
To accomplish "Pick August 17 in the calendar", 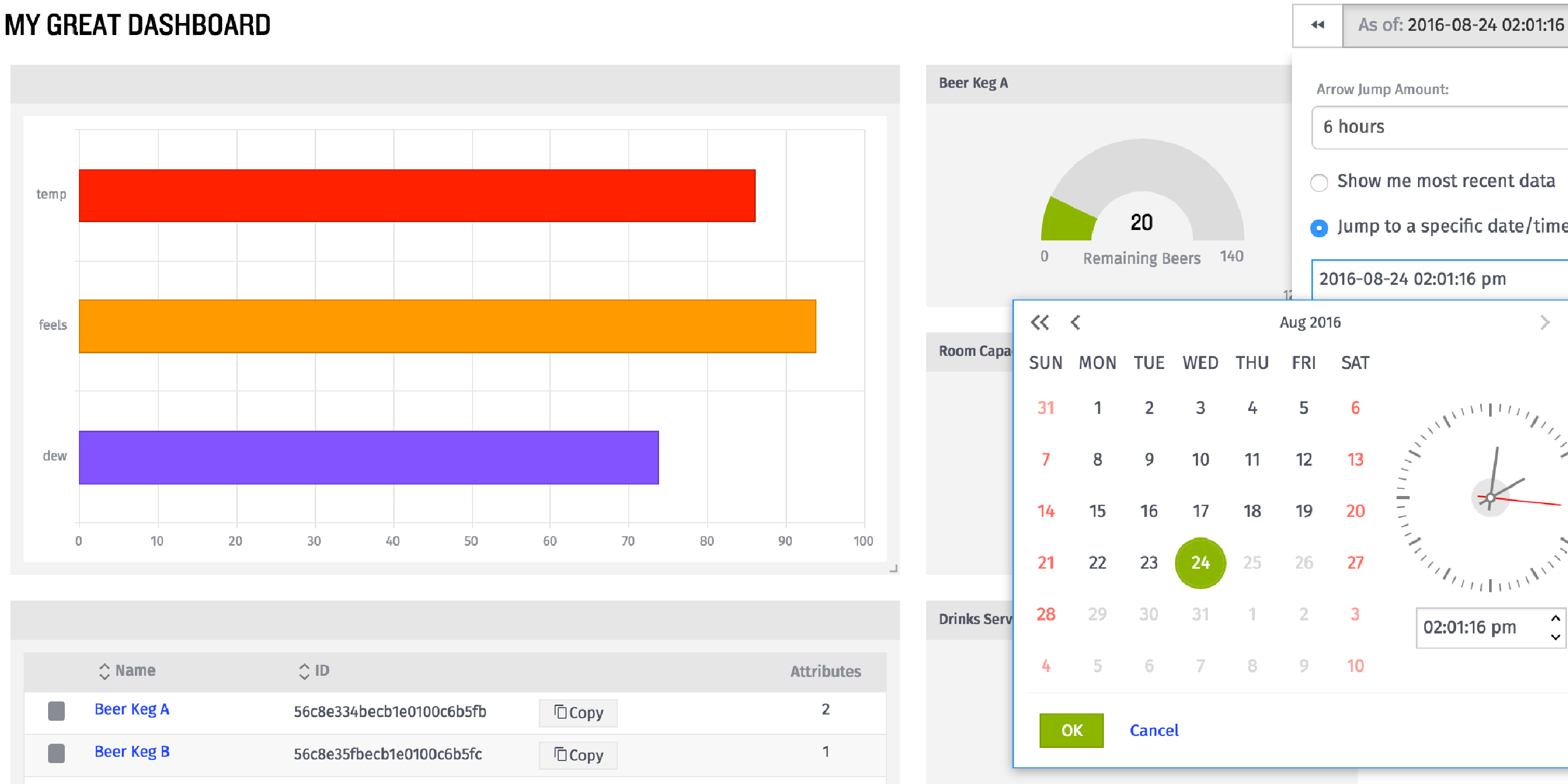I will 1200,511.
